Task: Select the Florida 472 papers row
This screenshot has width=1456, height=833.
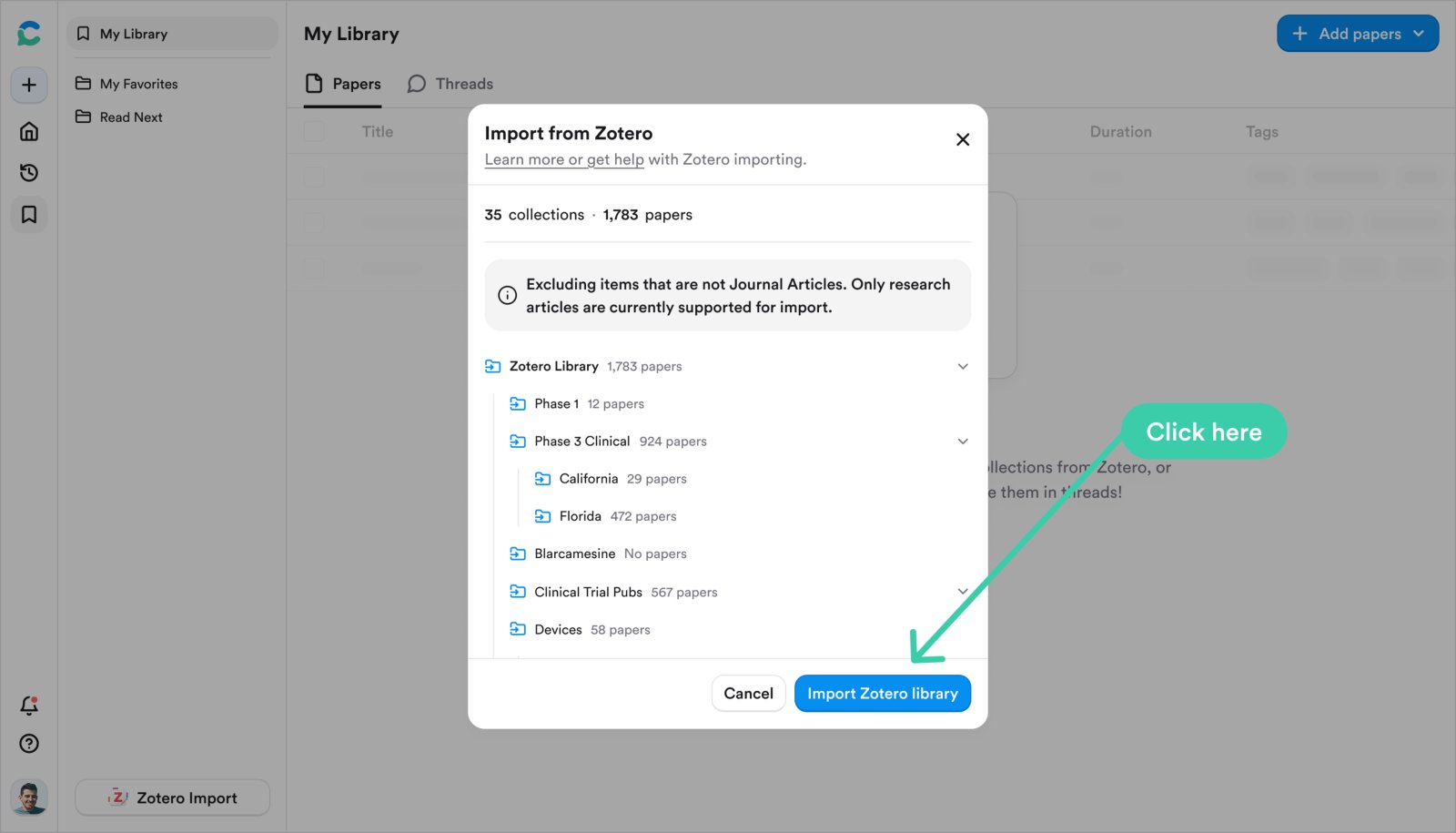Action: (752, 516)
